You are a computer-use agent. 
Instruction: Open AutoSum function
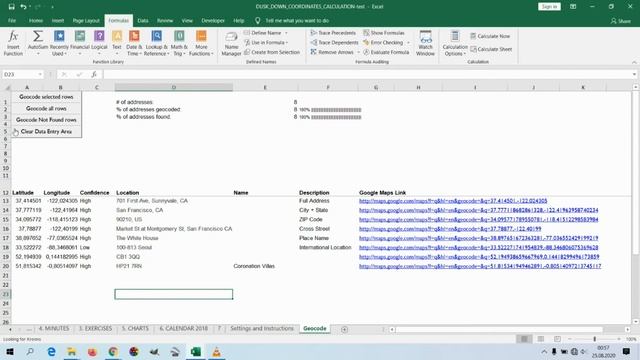click(38, 43)
